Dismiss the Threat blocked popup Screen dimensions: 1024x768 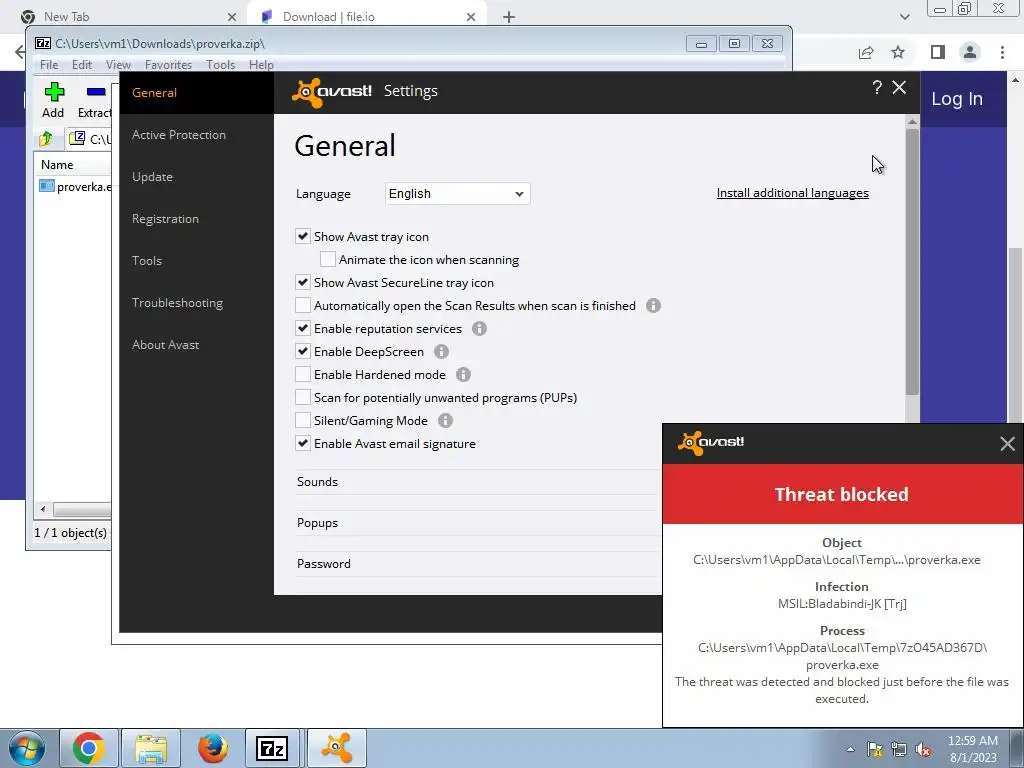1007,444
